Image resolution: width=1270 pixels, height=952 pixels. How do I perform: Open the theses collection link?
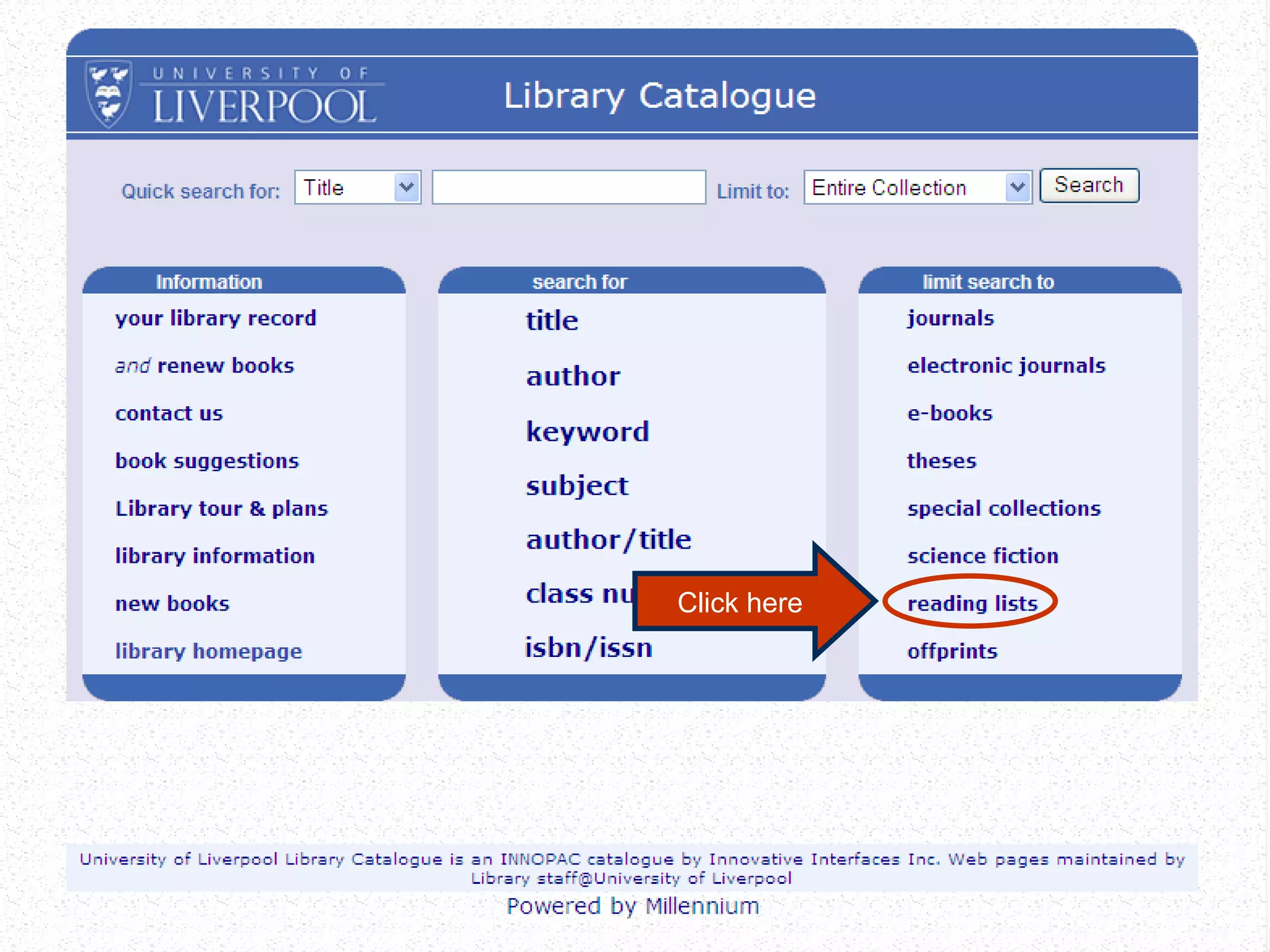pos(941,461)
